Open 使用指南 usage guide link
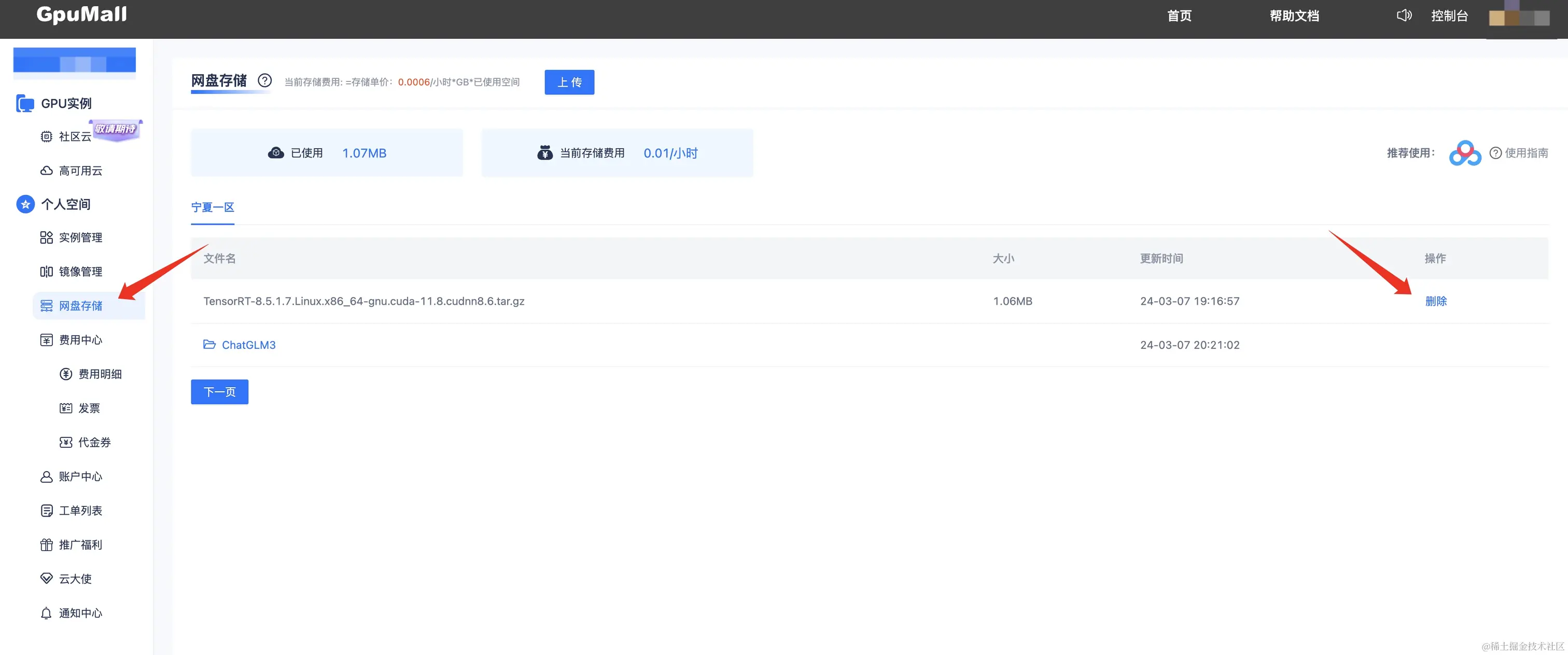 [1525, 153]
